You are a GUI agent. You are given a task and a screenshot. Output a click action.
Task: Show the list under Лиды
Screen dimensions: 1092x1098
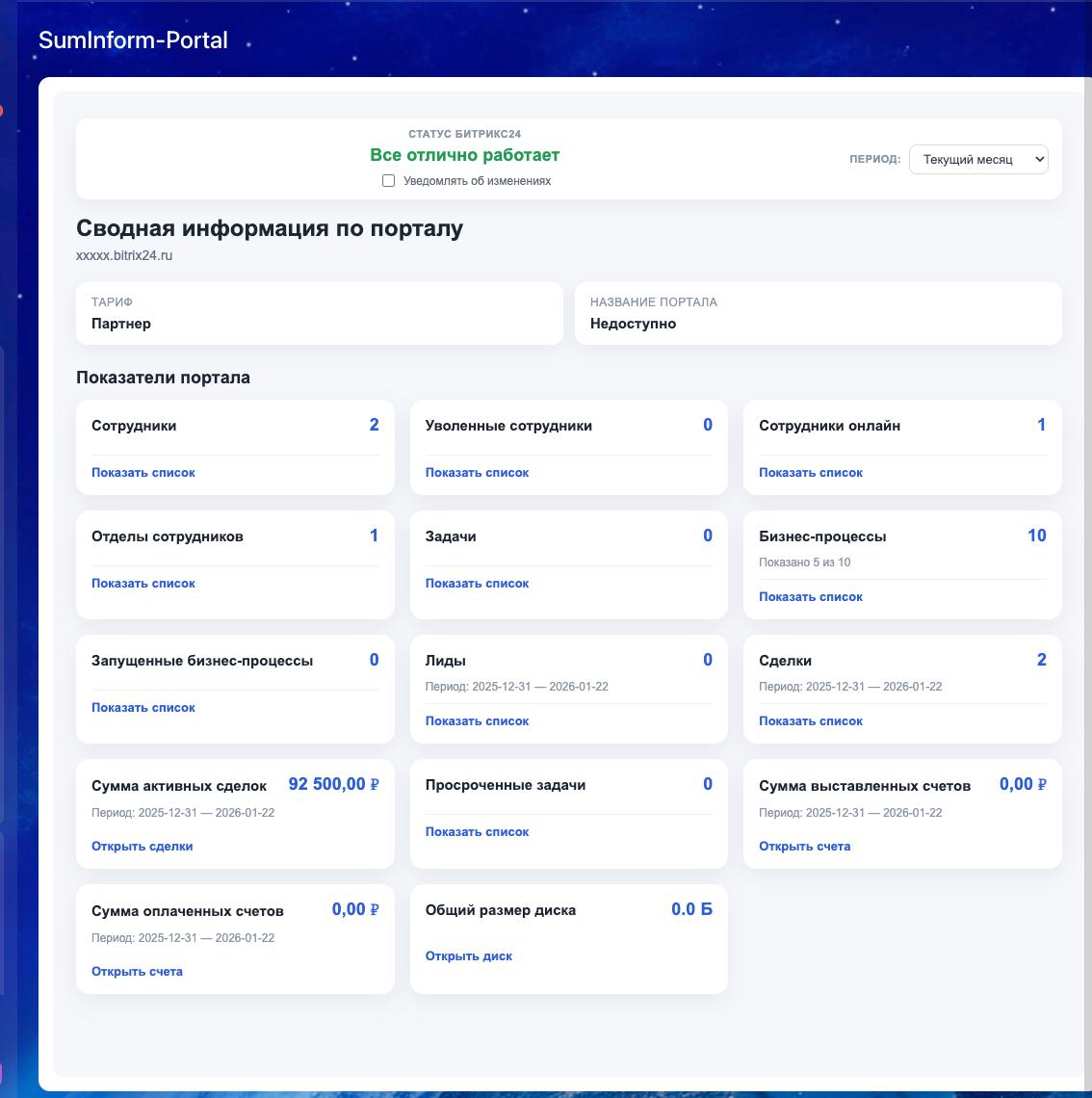tap(477, 720)
